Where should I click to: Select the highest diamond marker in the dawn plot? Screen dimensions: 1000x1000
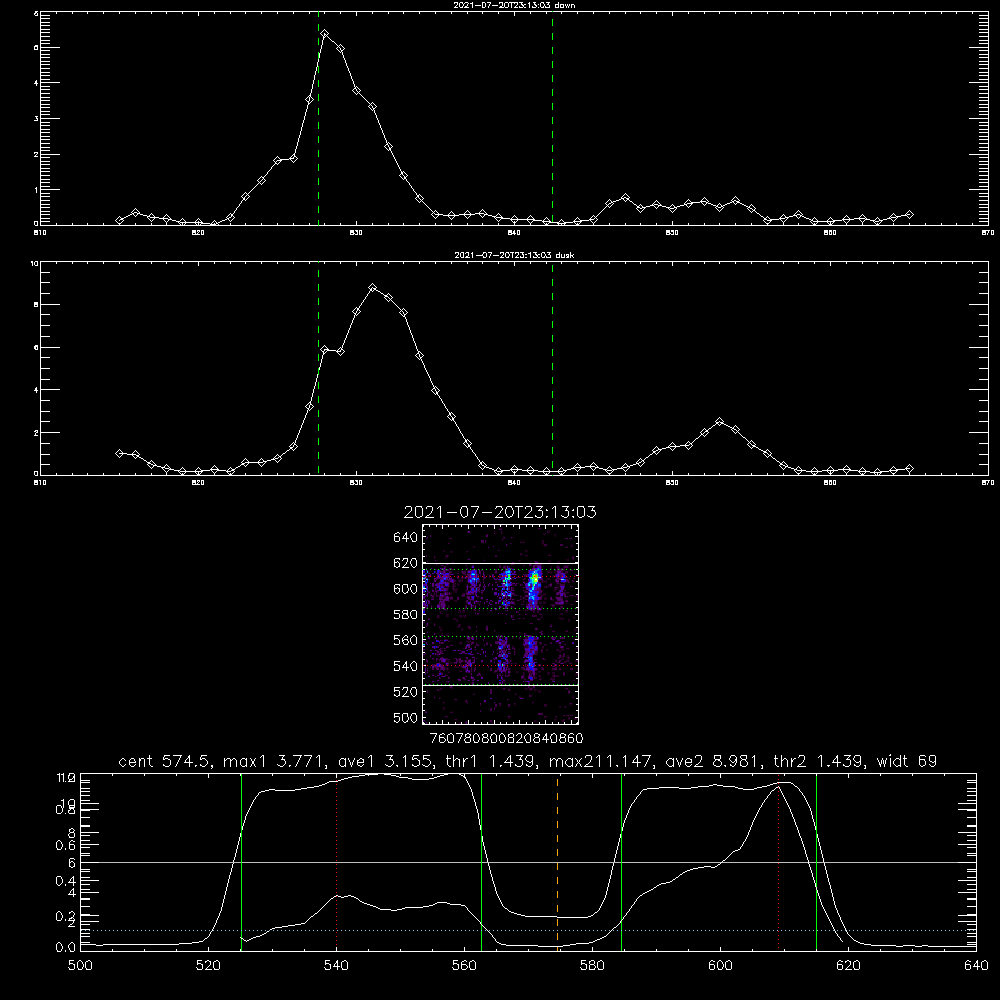tap(325, 33)
